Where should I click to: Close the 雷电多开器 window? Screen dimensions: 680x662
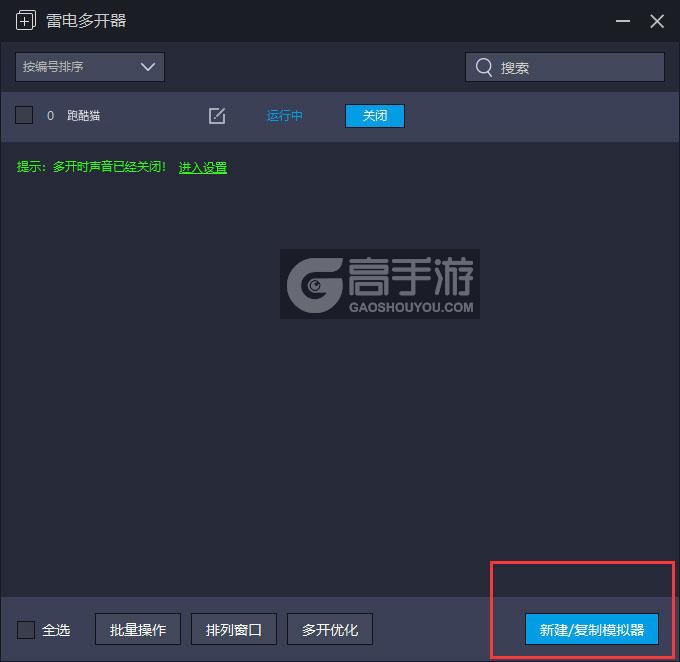point(657,21)
